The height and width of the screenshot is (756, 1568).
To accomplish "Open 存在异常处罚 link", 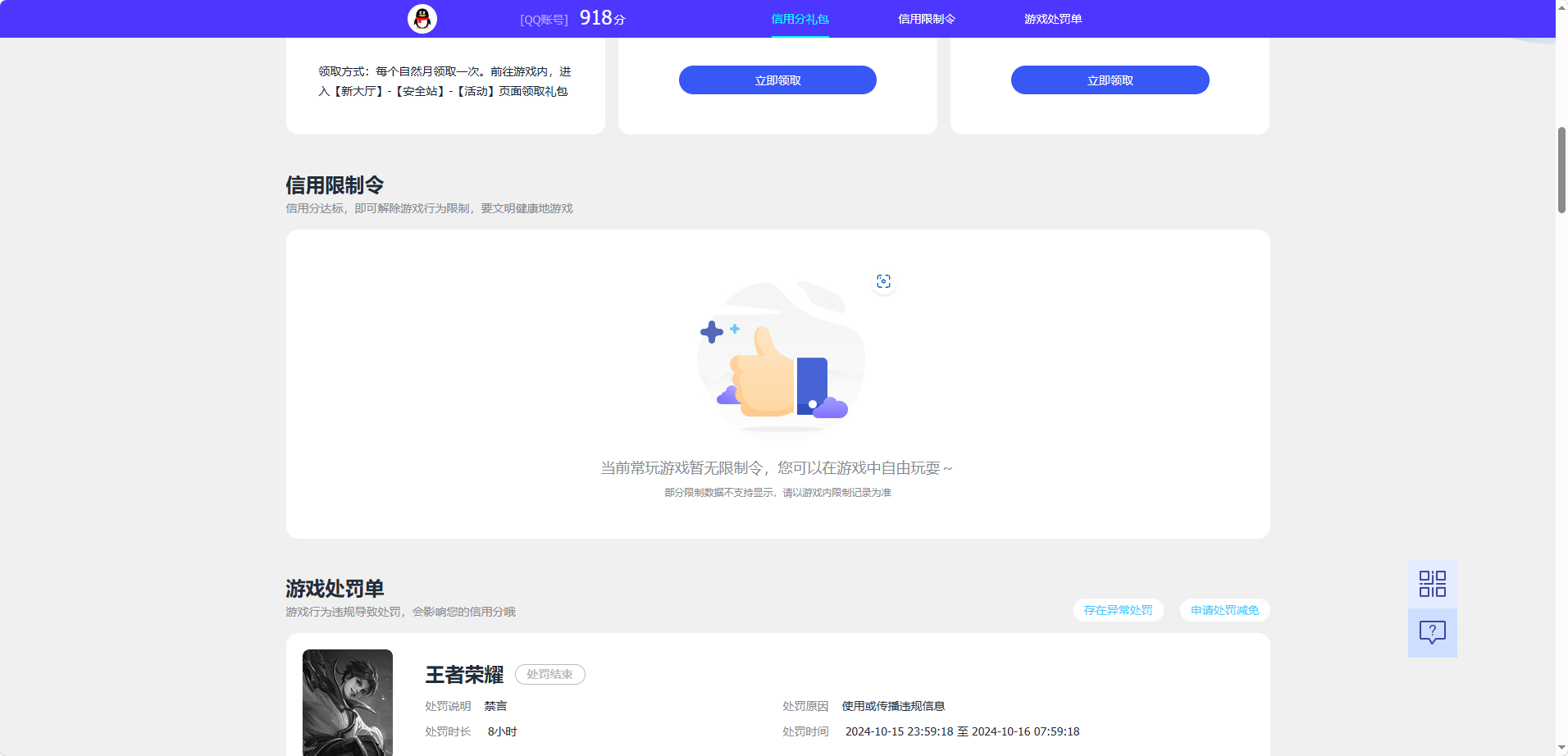I will click(x=1118, y=610).
